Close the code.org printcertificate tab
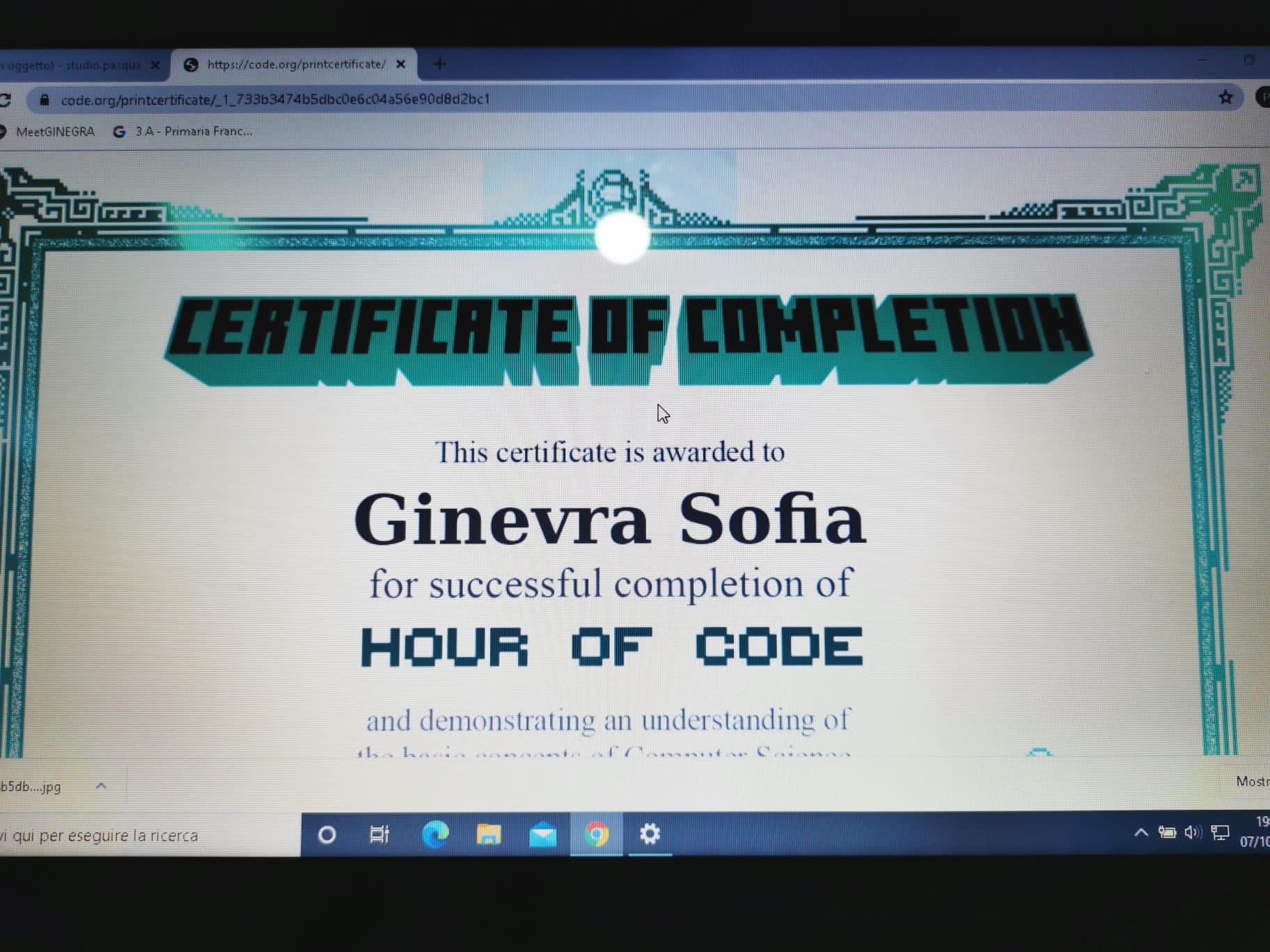 [x=401, y=64]
